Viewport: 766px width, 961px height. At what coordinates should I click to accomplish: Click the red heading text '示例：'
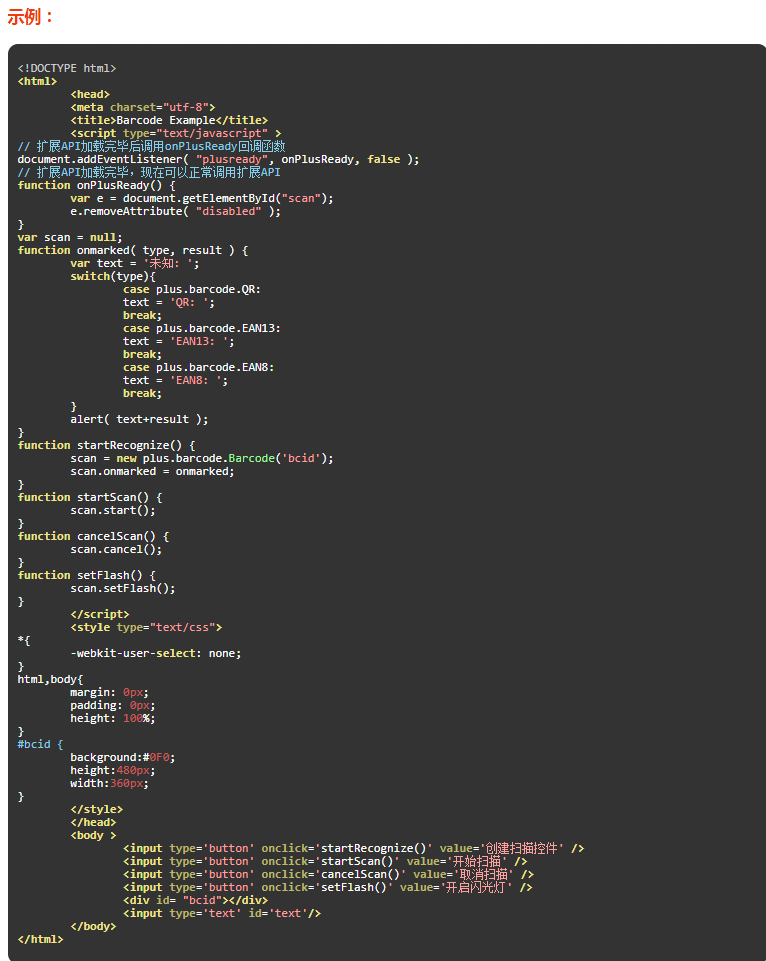pos(31,17)
